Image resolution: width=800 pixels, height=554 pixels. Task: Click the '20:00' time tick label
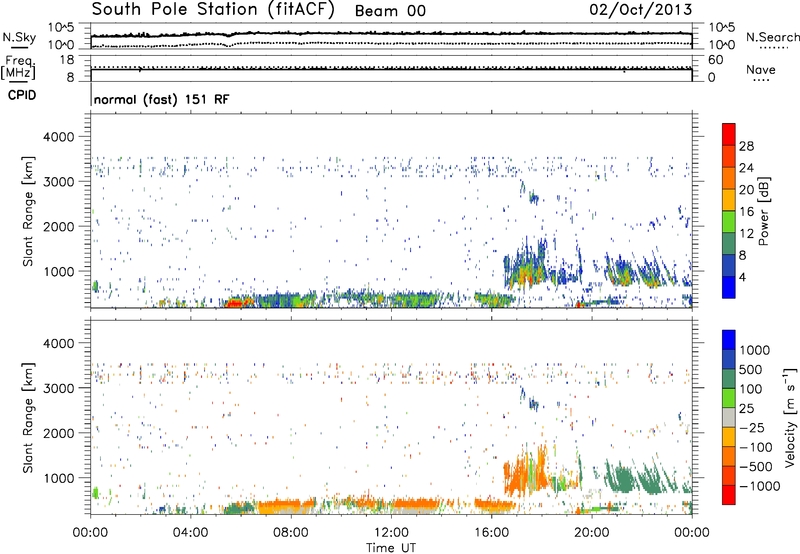[591, 533]
